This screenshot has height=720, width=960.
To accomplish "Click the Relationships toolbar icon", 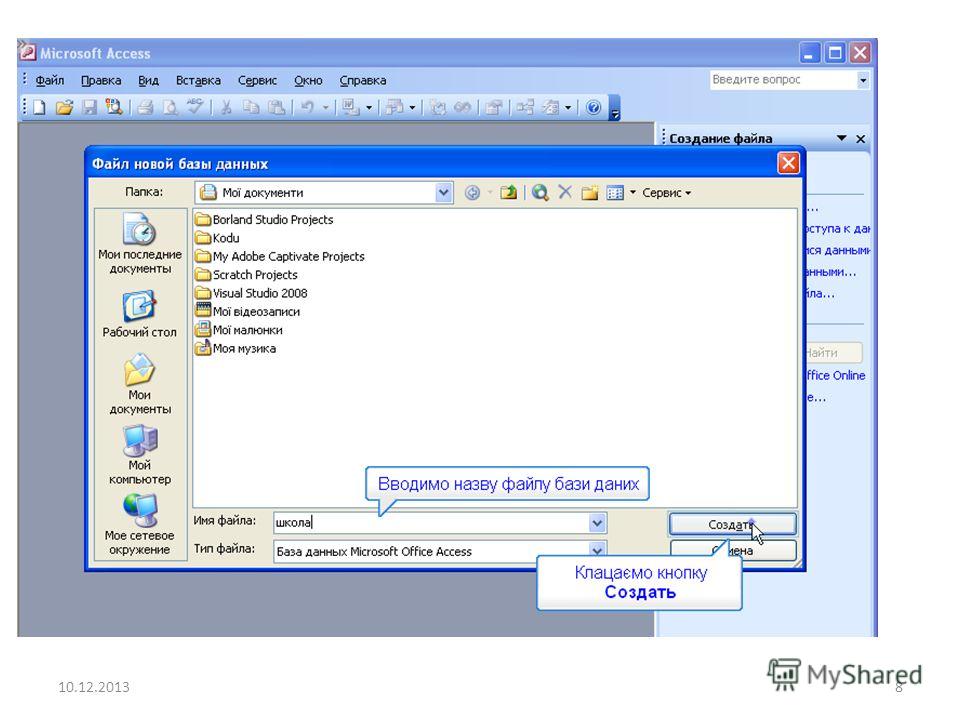I will point(525,108).
